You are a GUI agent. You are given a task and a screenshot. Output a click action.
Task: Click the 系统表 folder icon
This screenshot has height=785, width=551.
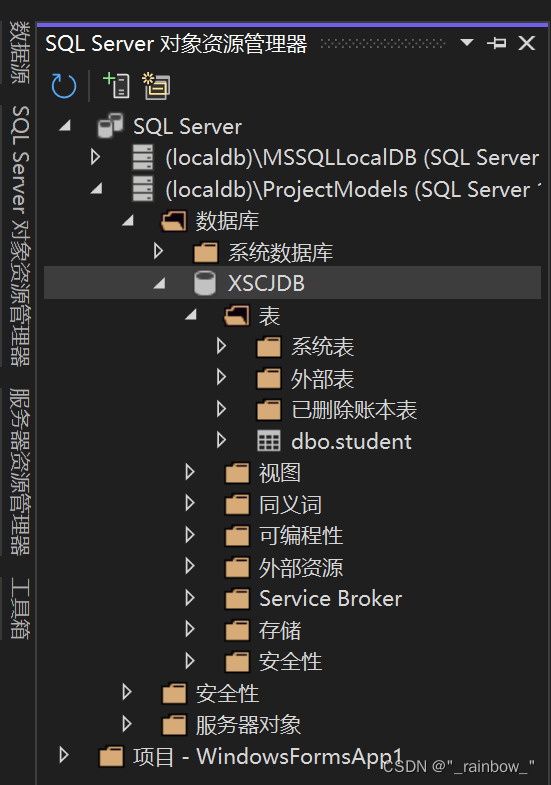click(269, 346)
